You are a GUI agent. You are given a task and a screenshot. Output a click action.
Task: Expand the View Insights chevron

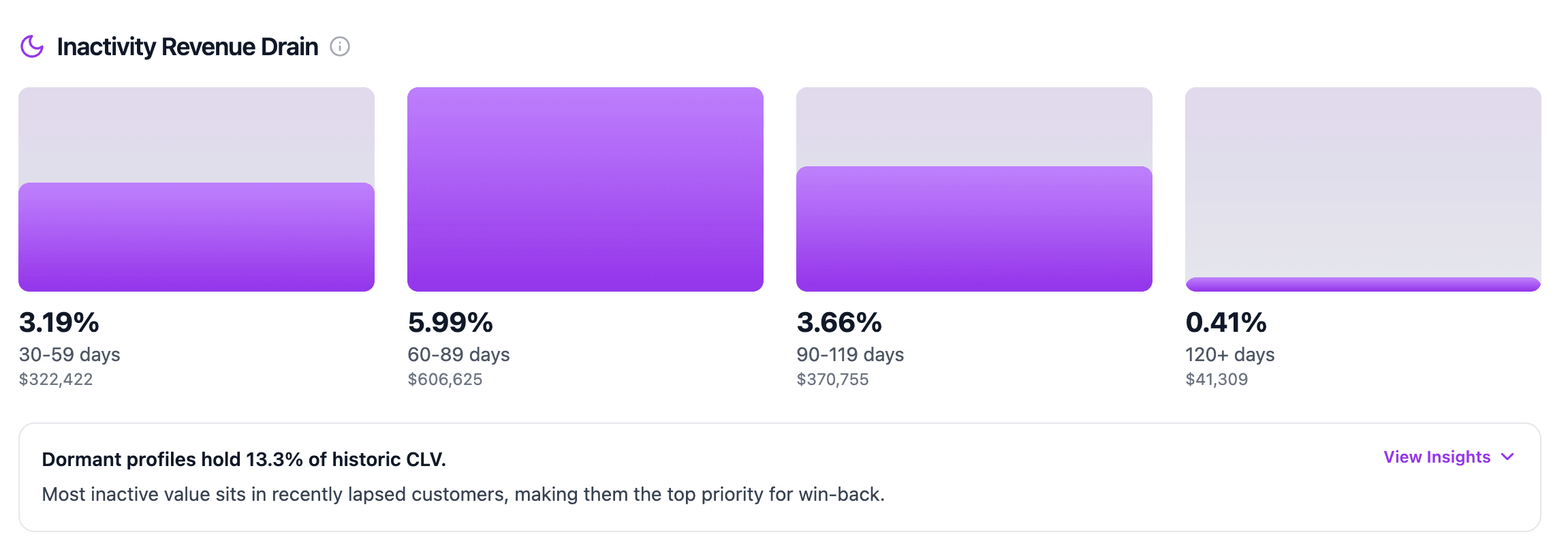click(1507, 457)
